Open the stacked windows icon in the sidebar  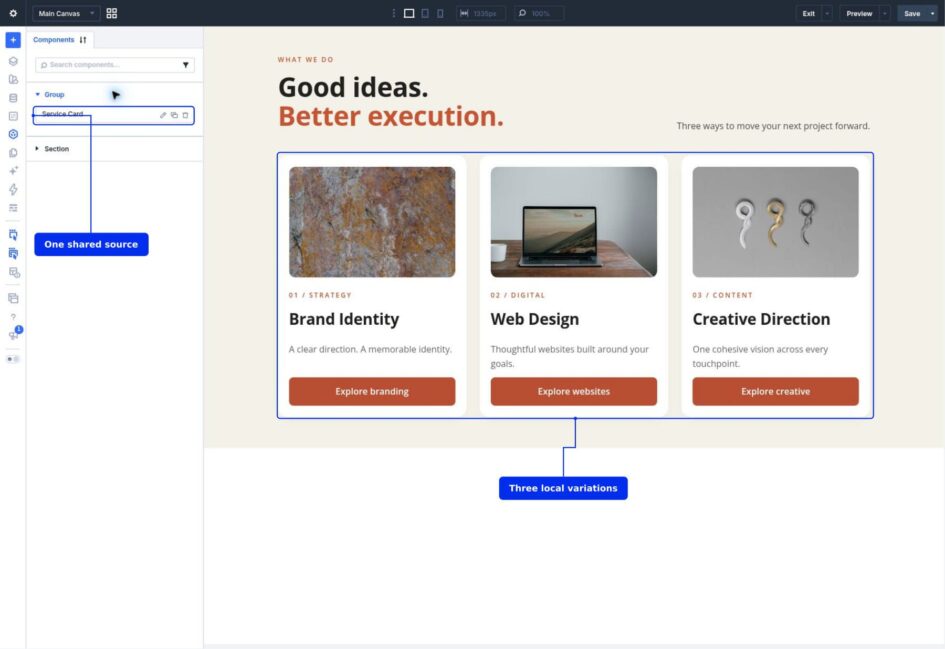(13, 298)
